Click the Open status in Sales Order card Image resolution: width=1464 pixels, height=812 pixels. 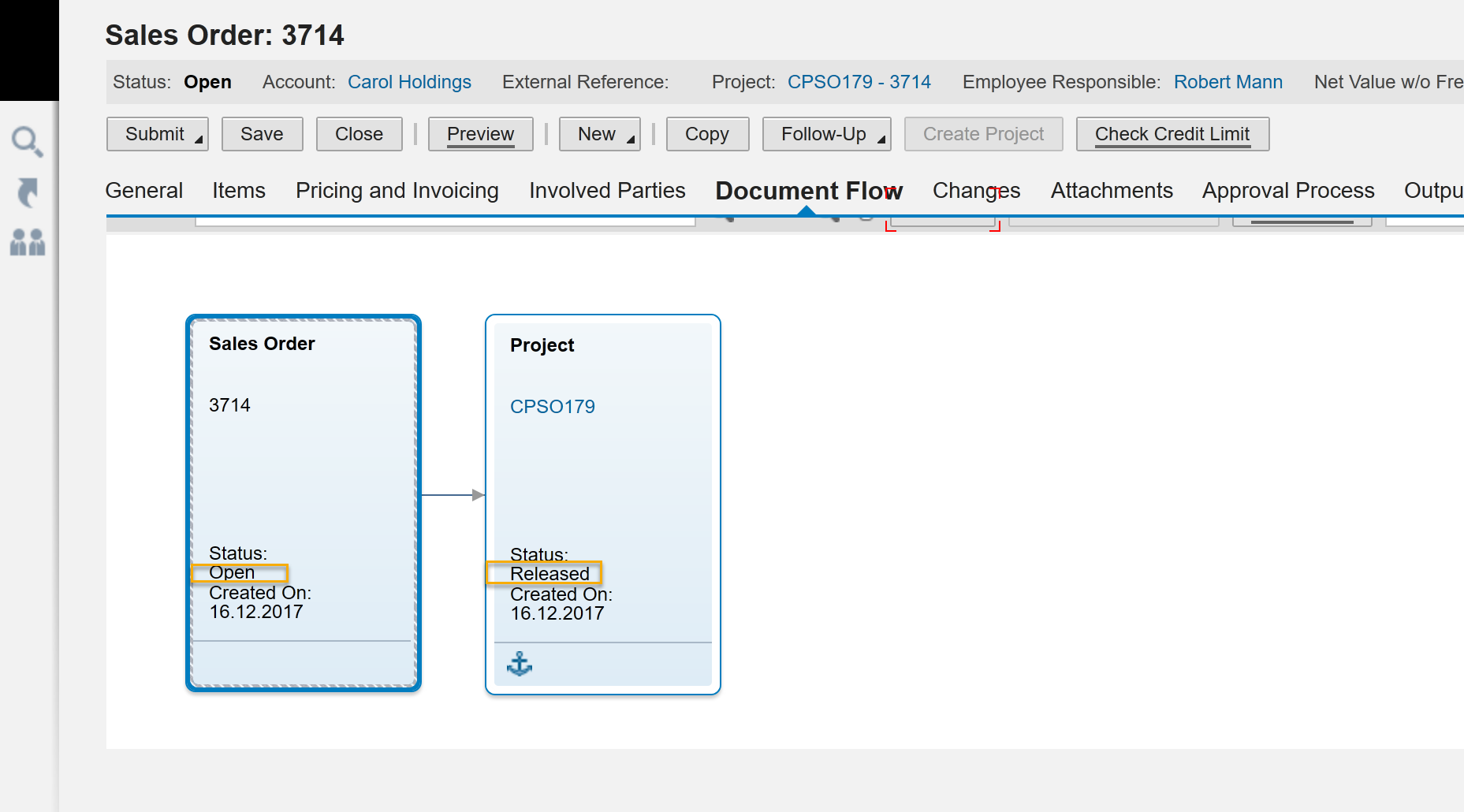click(x=232, y=572)
